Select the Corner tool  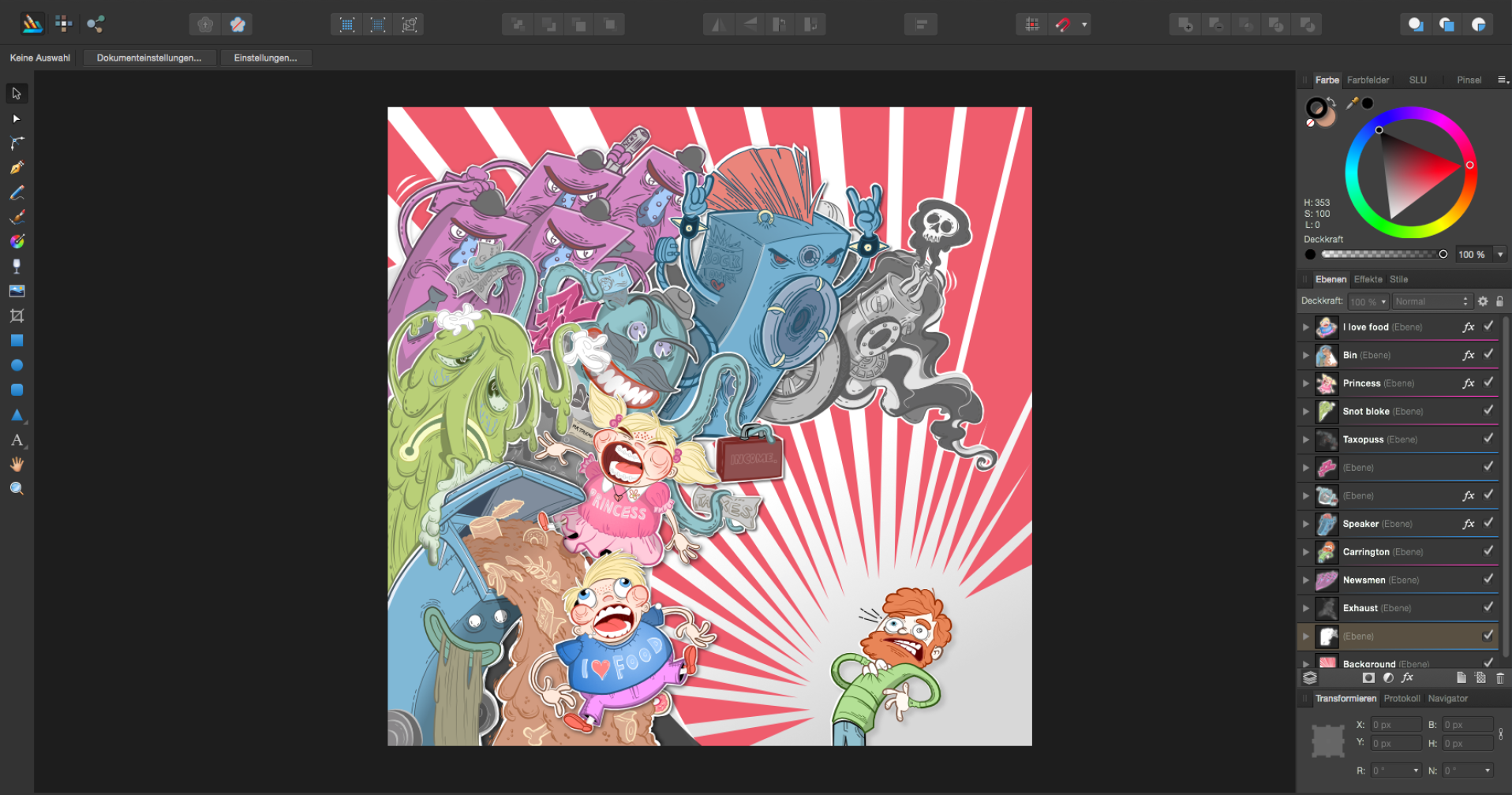(x=17, y=143)
